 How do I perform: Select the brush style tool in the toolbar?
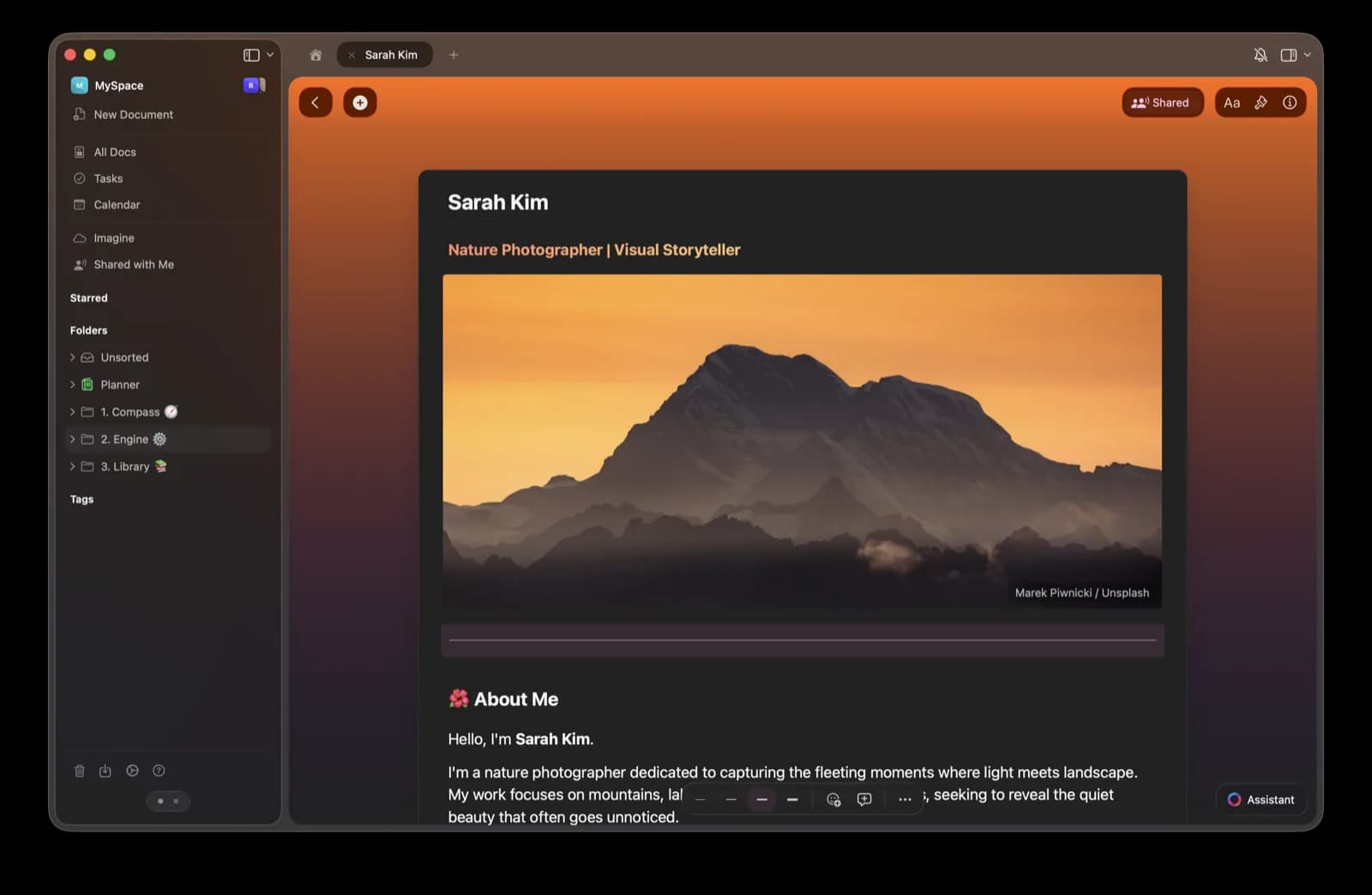(x=1261, y=102)
